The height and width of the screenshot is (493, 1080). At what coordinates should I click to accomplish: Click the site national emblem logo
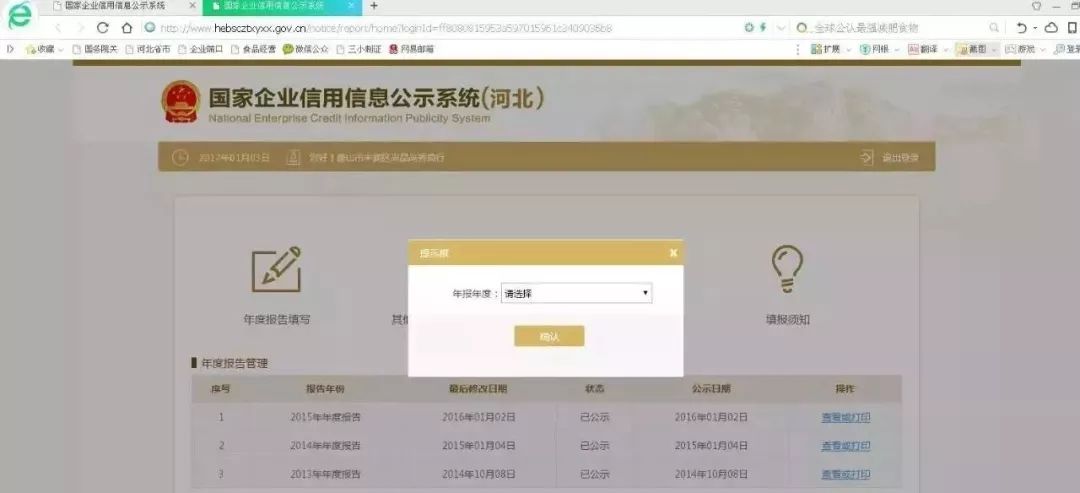pyautogui.click(x=180, y=102)
